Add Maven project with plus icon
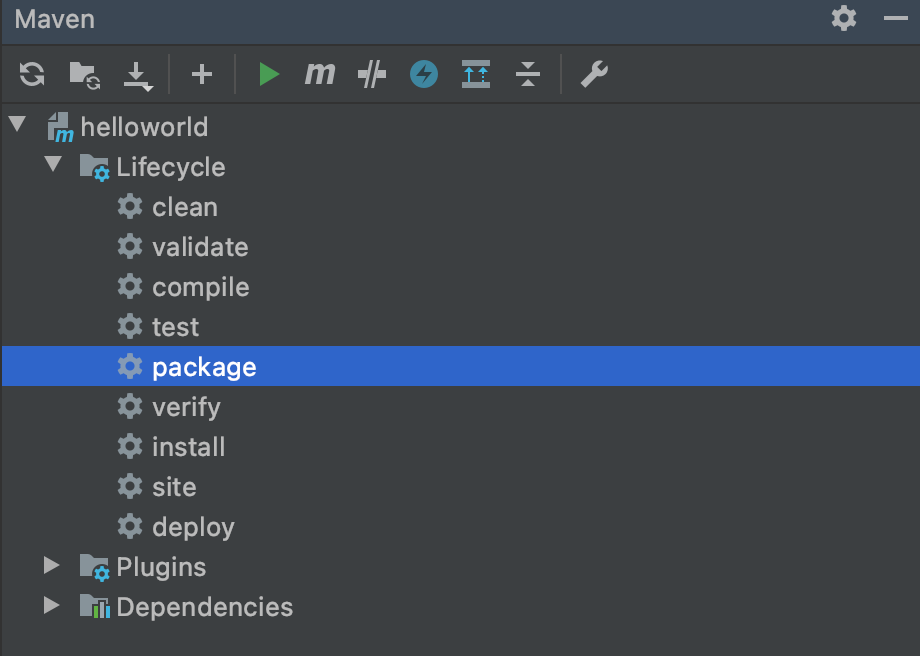 [202, 75]
